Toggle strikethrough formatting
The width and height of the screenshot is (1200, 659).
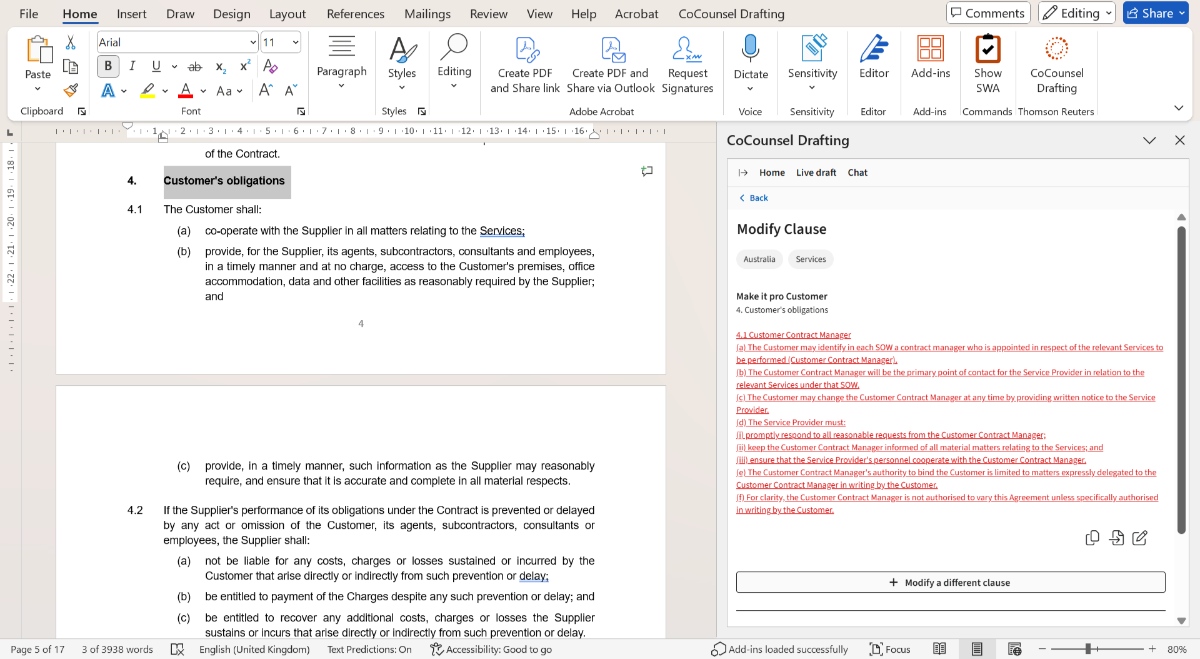[194, 66]
